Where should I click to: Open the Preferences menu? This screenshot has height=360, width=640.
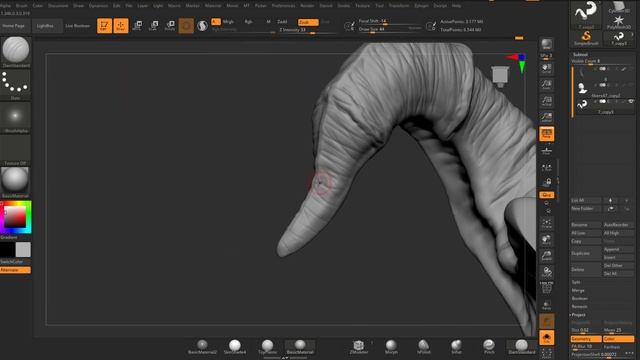coord(283,6)
